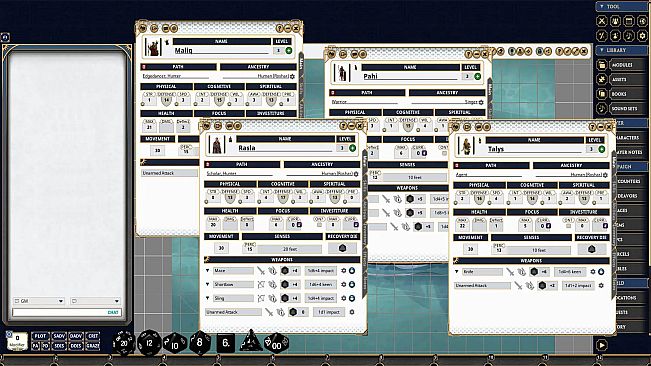Viewport: 651px width, 366px height.
Task: Check Rasla's Investiture ON checkbox
Action: [x=319, y=224]
